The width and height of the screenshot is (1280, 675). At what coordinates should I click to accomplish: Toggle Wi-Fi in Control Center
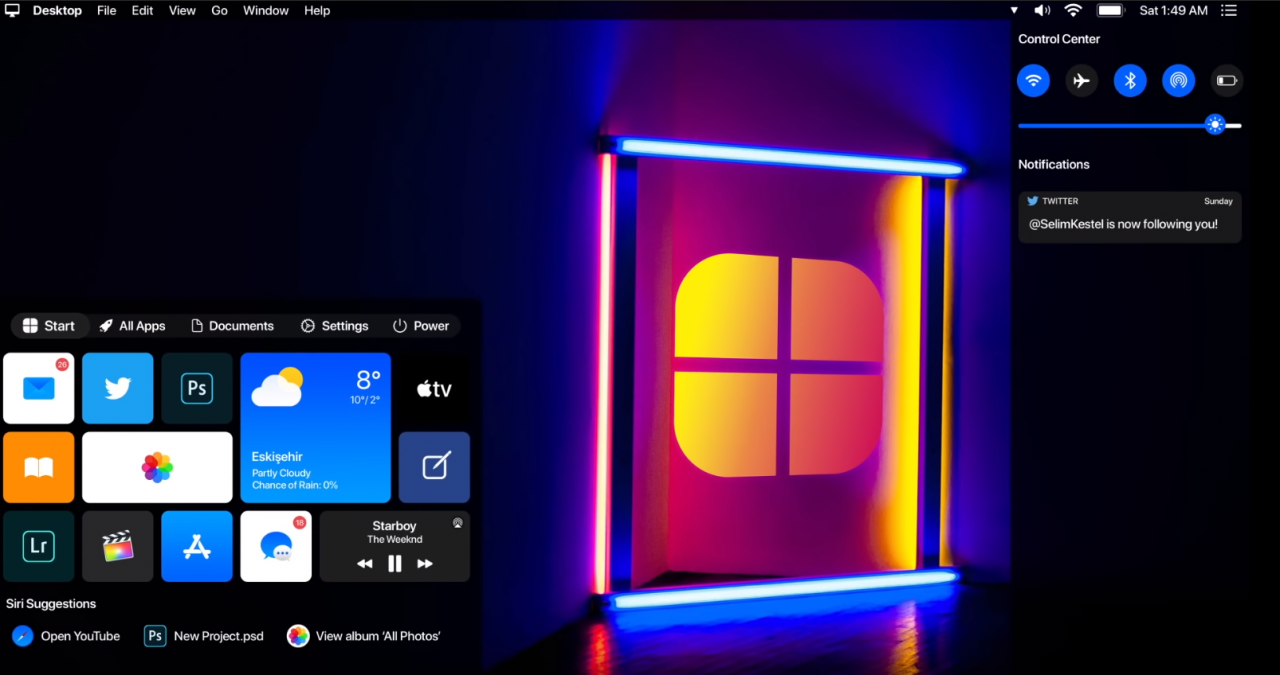tap(1034, 80)
